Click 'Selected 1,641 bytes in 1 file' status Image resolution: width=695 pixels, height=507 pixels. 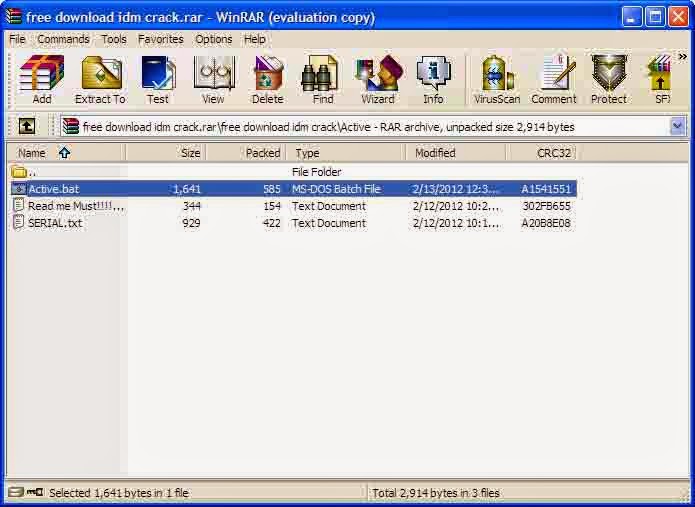[119, 493]
